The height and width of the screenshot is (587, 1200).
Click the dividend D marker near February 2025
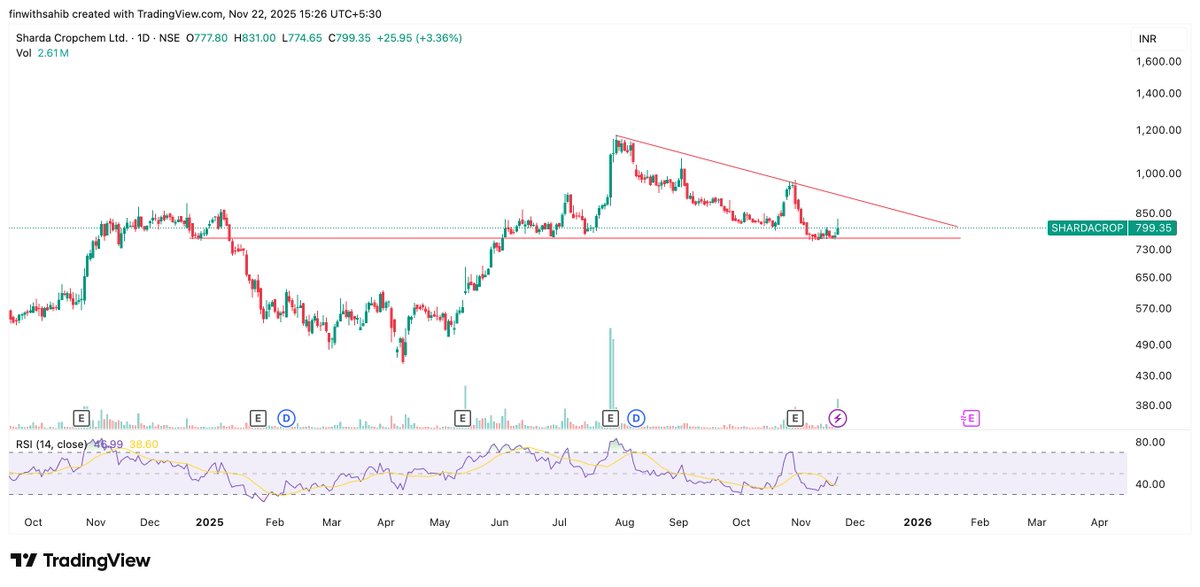point(285,418)
